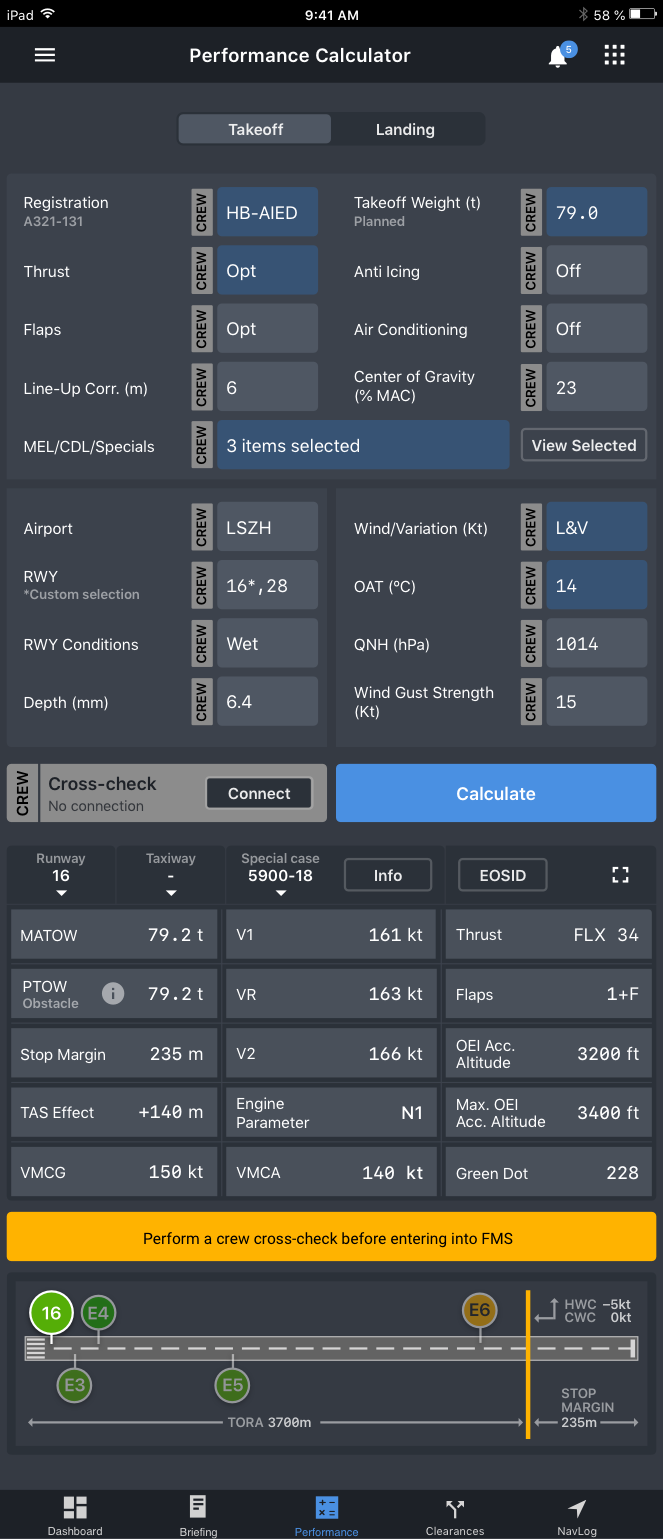Tap the PTOW info icon
The image size is (663, 1539).
[x=113, y=993]
